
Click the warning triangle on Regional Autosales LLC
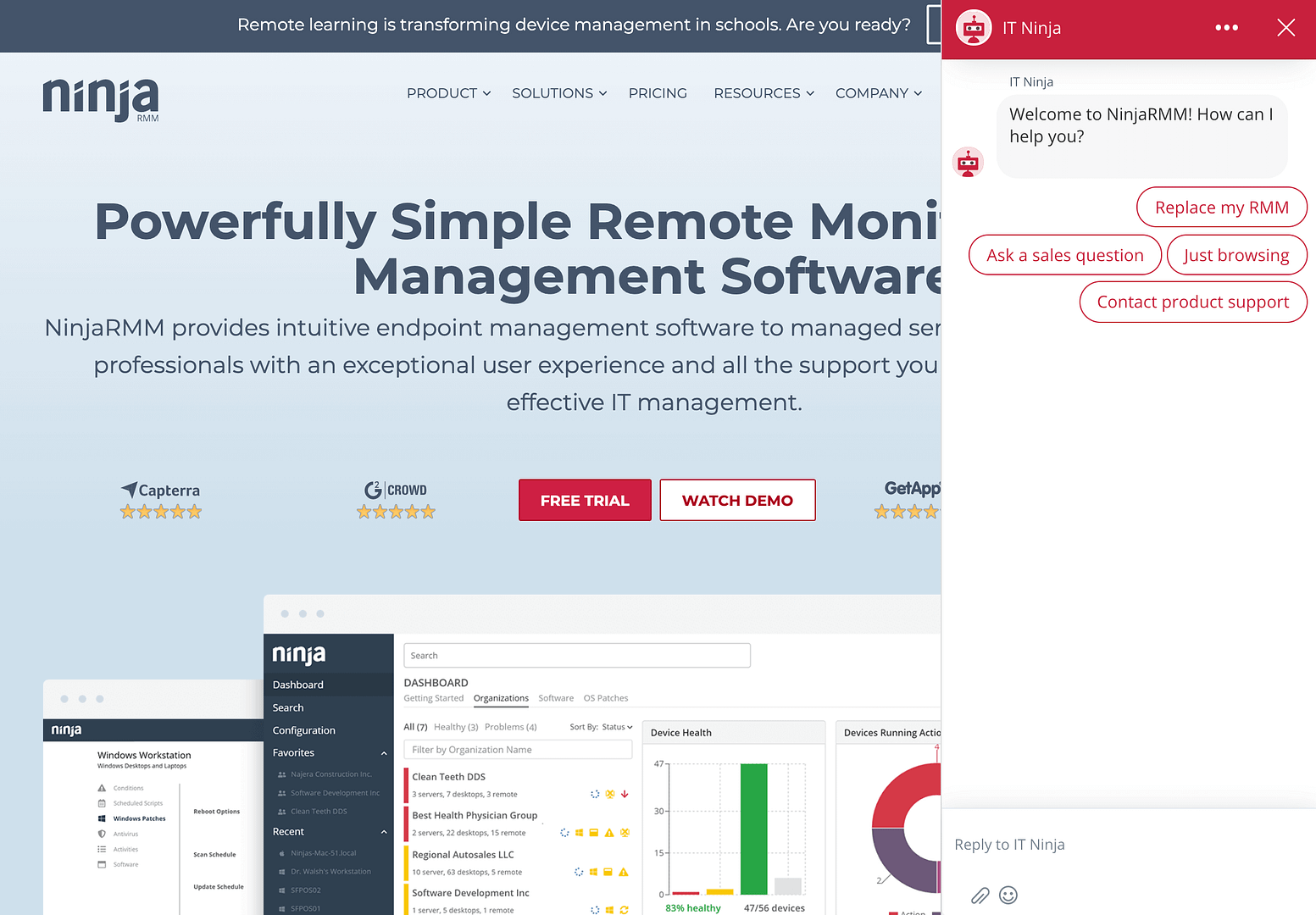point(624,872)
